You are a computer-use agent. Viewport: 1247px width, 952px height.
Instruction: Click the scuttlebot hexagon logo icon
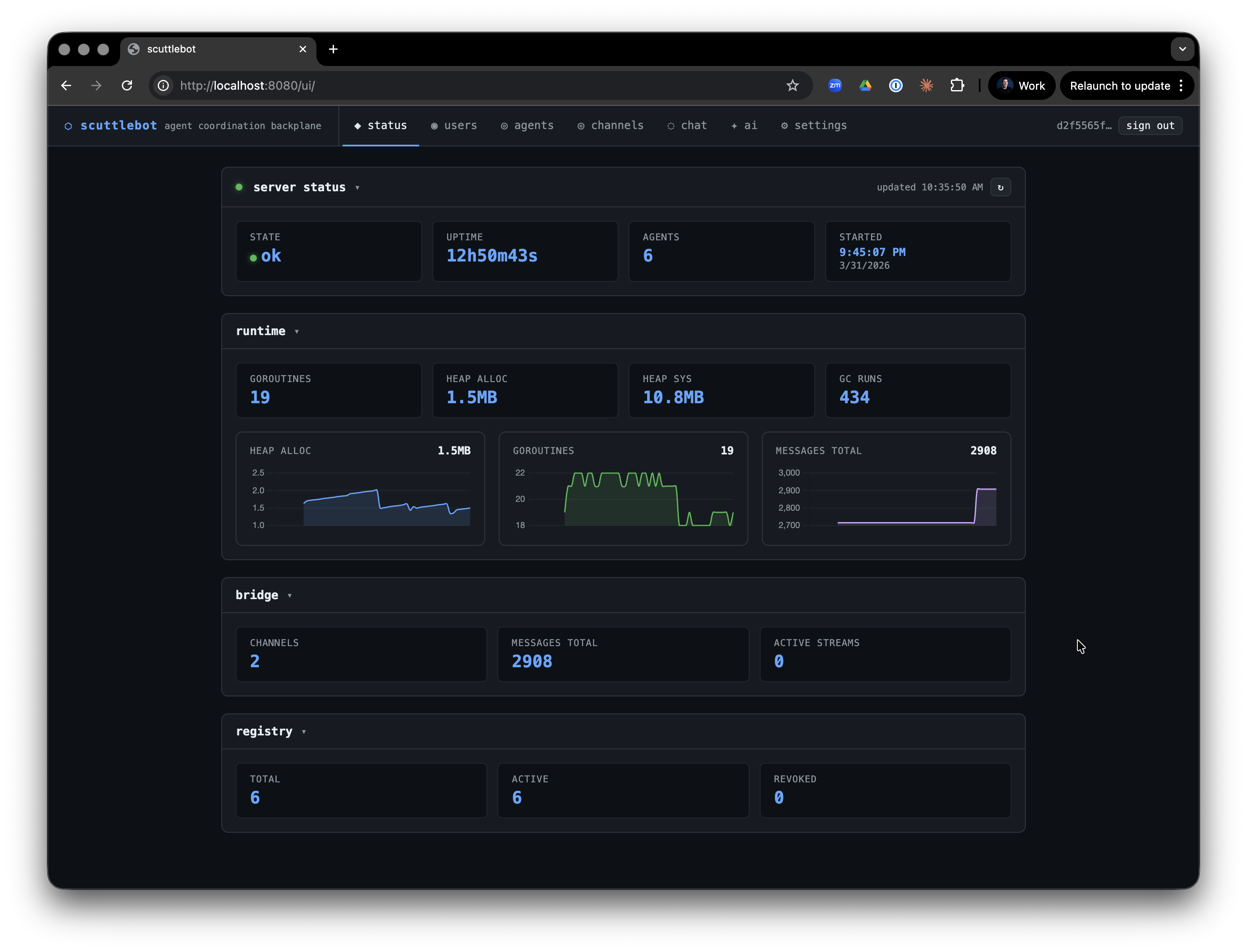pyautogui.click(x=68, y=126)
